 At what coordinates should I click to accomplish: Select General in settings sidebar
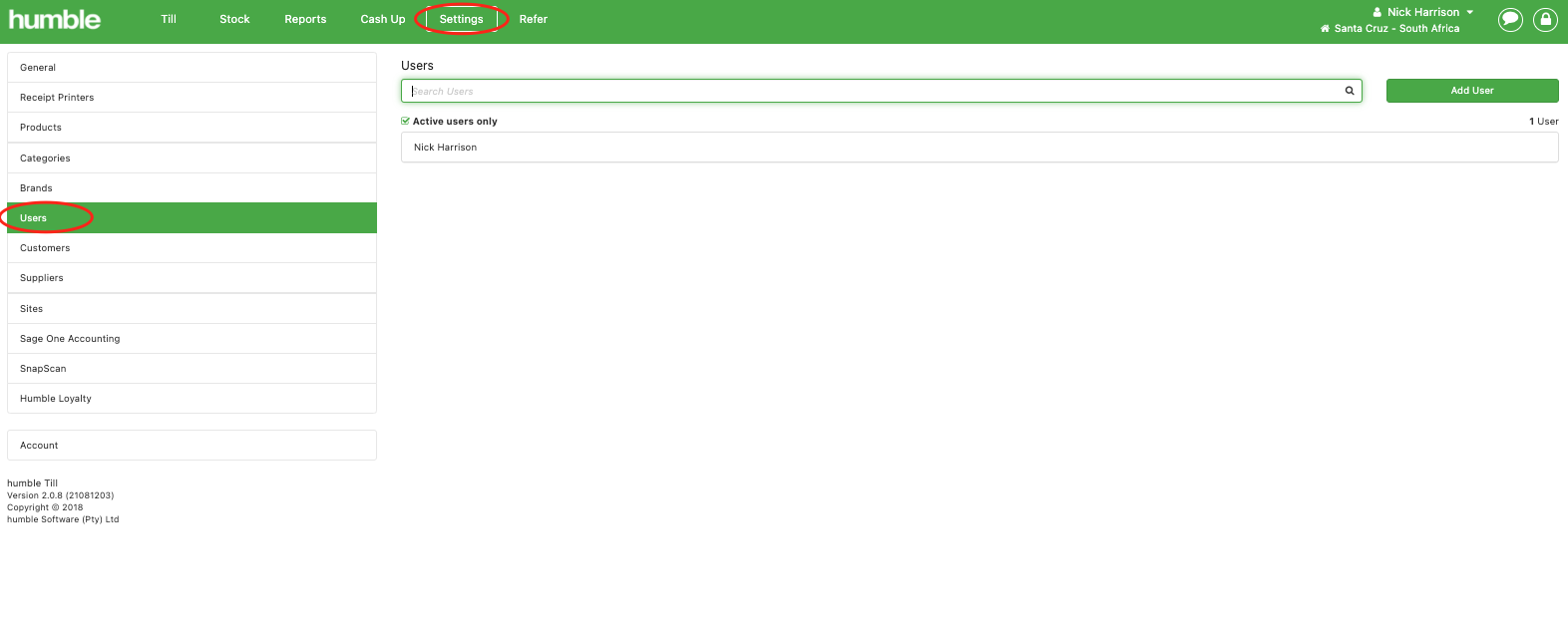(x=192, y=68)
